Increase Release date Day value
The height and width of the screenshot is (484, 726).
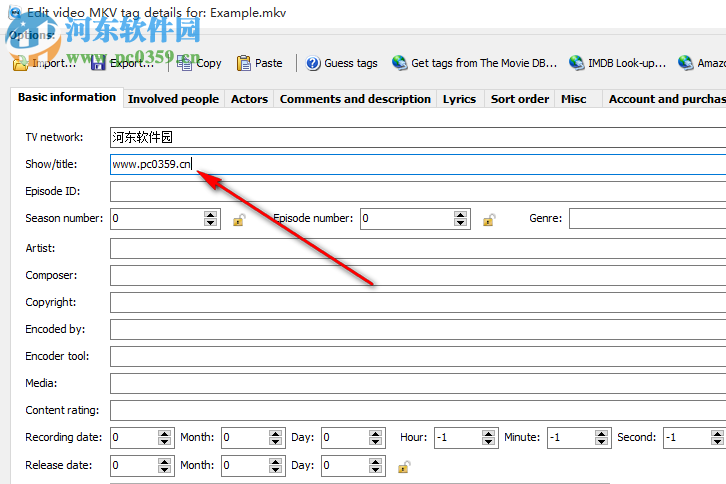376,462
